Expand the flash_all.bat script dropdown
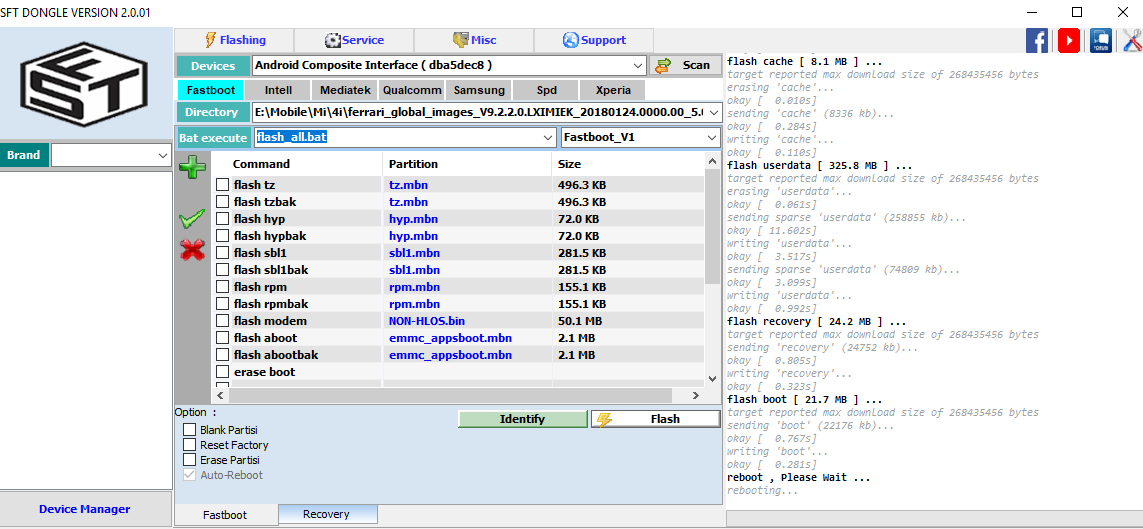Screen dimensions: 1143x529 point(548,137)
